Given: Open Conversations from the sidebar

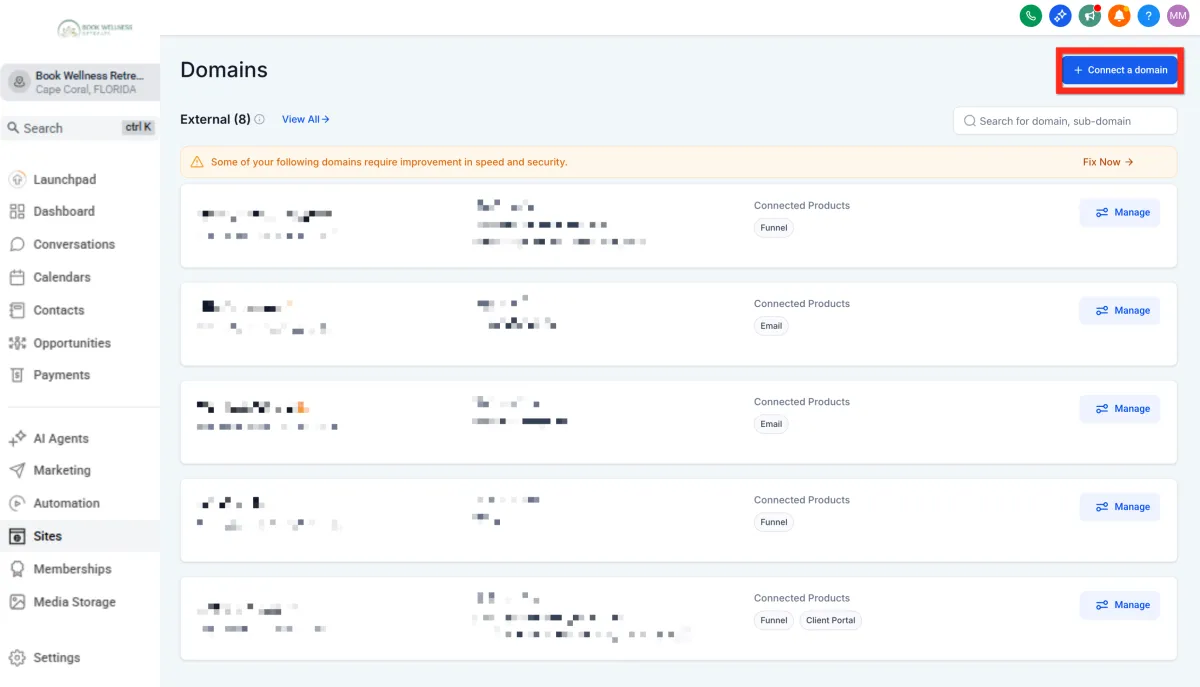Looking at the screenshot, I should 73,244.
